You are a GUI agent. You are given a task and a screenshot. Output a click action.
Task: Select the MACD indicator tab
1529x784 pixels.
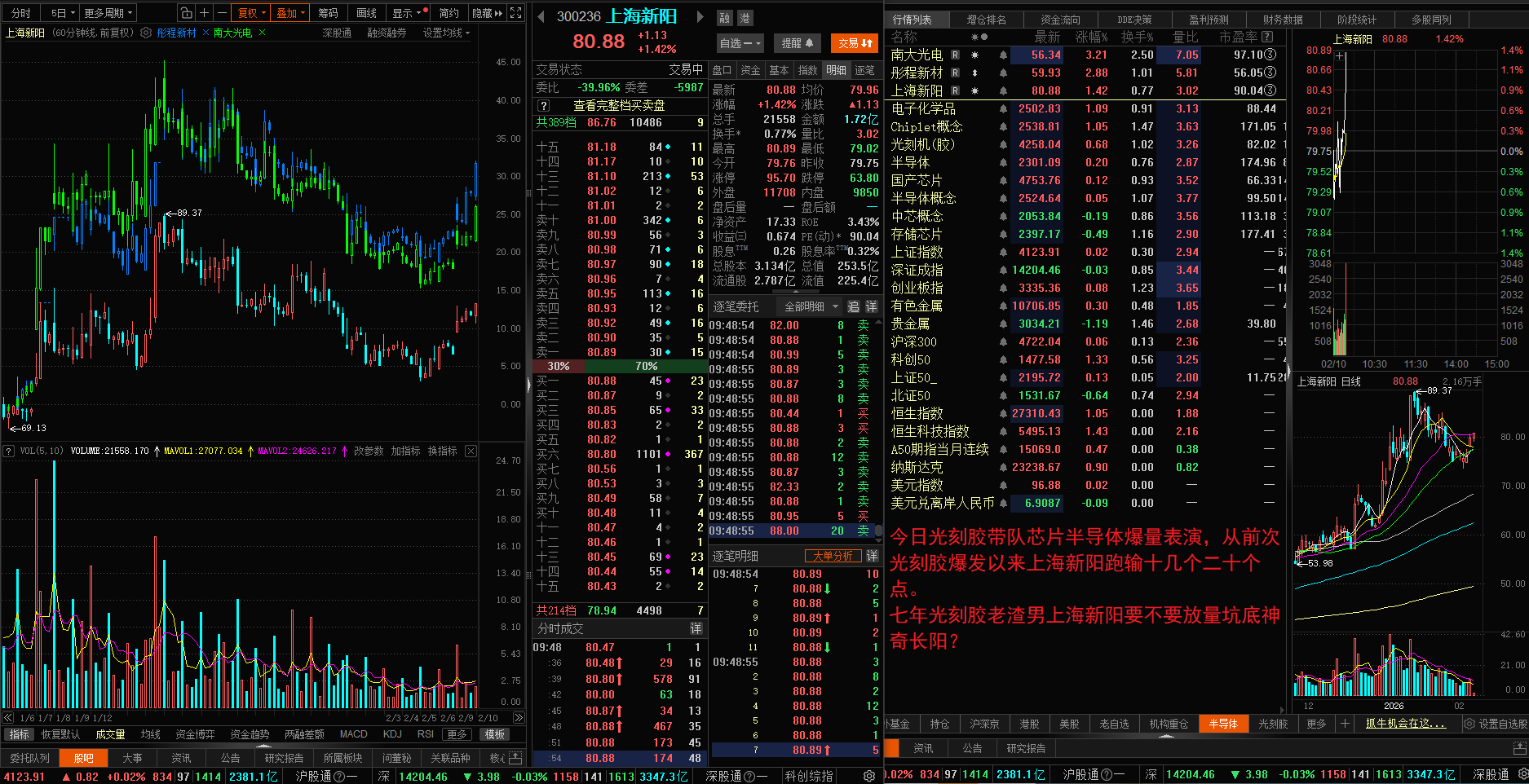354,734
